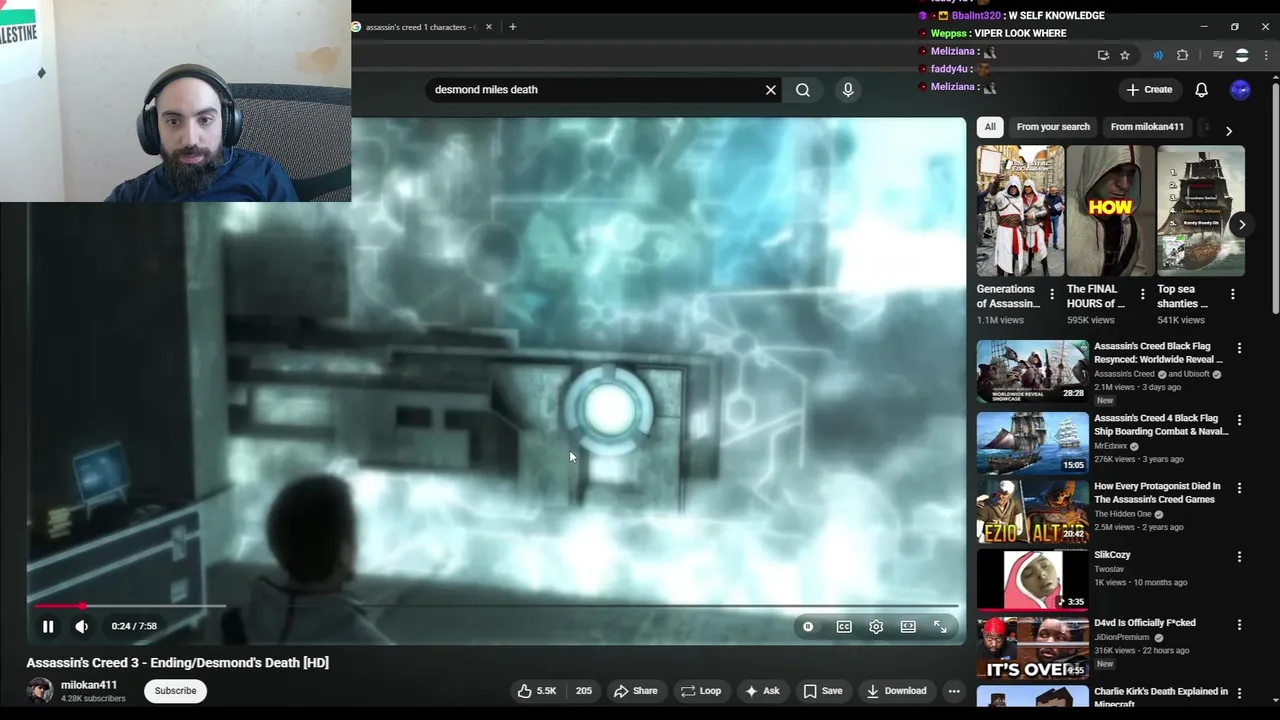Close the 'assassin's creed 1 characters' tab
Screen dimensions: 1280x720
(488, 27)
